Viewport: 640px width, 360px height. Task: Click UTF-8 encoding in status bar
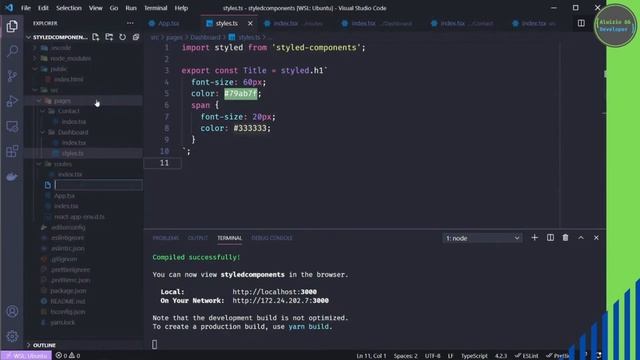[432, 356]
